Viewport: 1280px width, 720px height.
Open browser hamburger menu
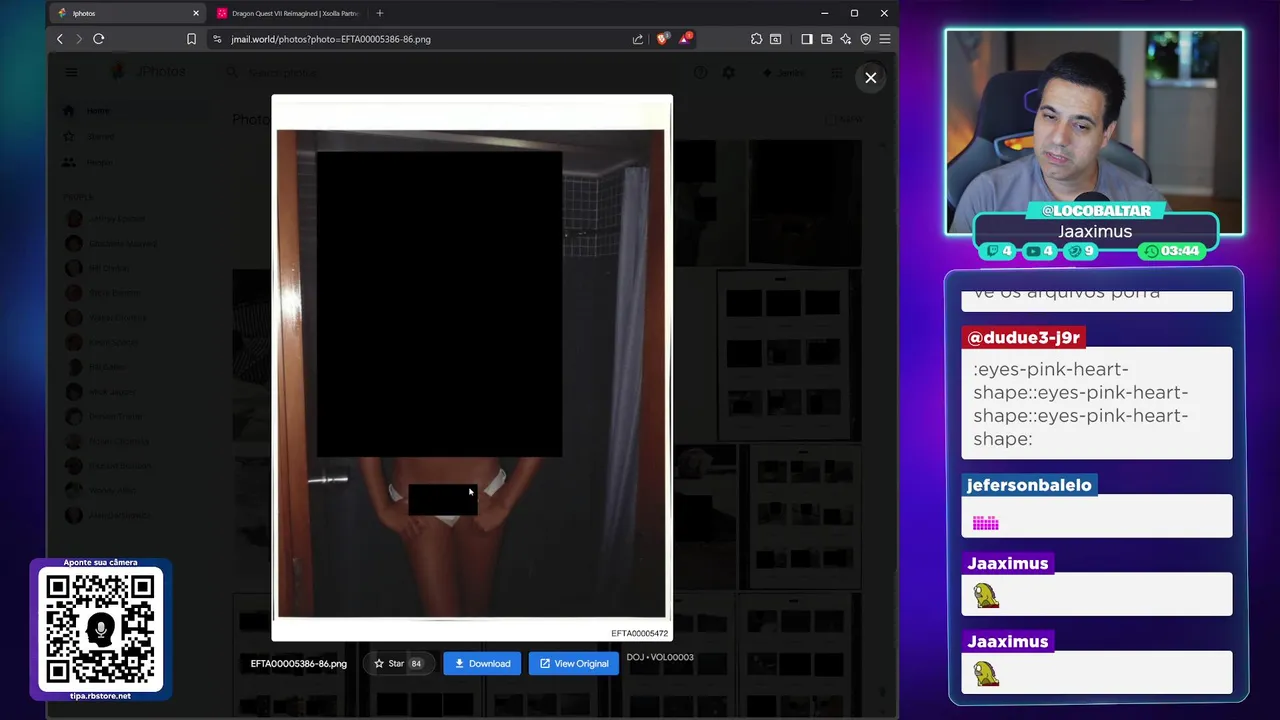click(x=885, y=39)
